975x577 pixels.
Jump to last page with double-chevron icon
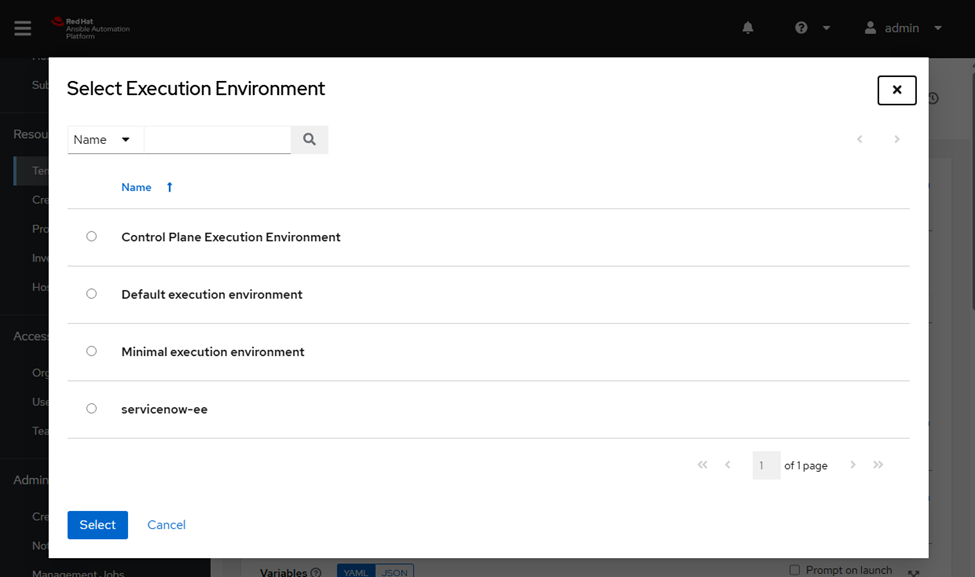(878, 464)
